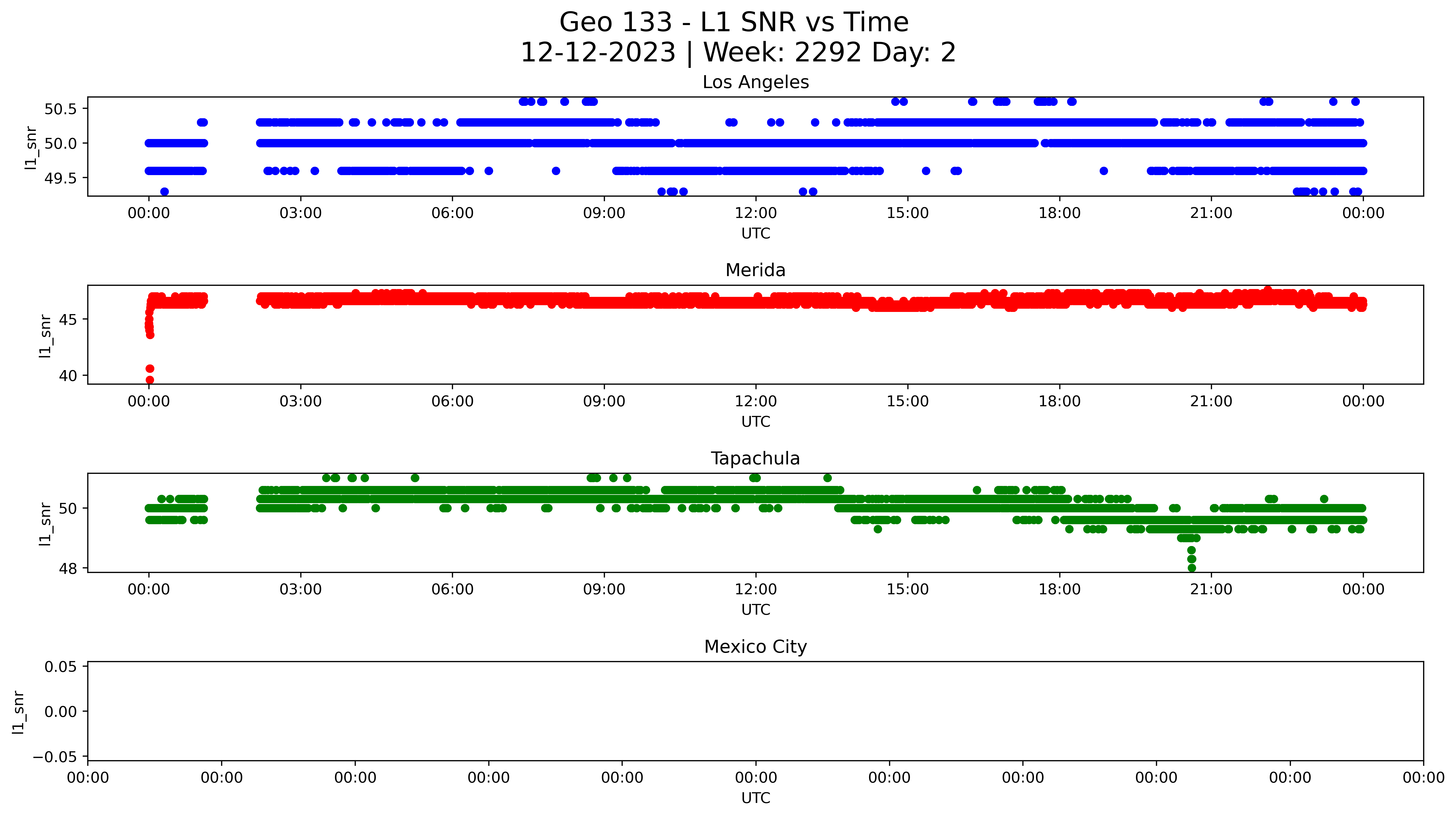Click the '09:00' x-tick in Los Angeles plot
This screenshot has height=817, width=1456.
point(604,214)
